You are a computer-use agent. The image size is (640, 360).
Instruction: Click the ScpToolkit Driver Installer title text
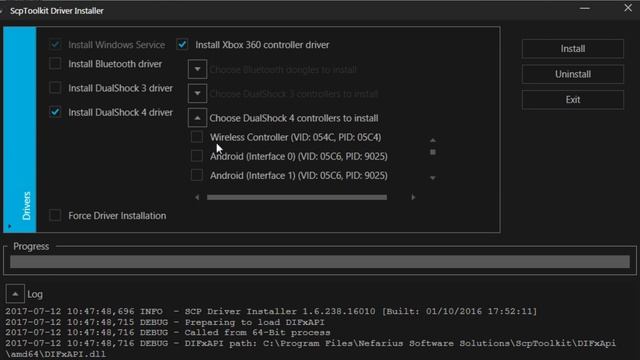pyautogui.click(x=57, y=11)
